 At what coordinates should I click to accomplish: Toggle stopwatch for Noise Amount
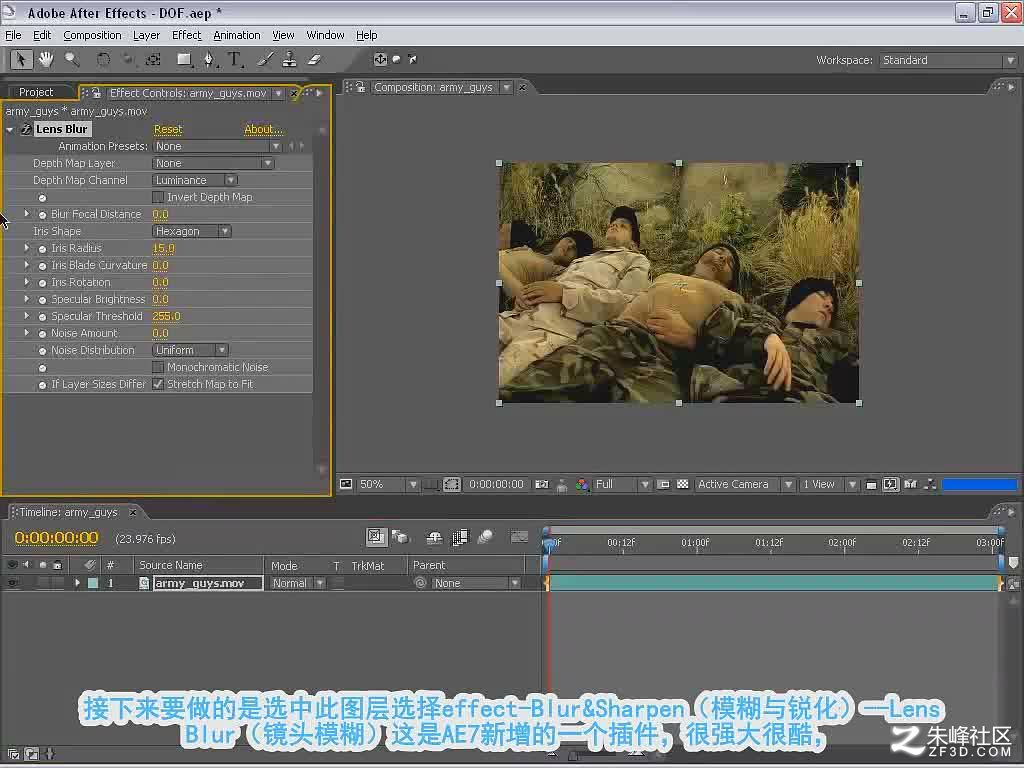tap(42, 333)
